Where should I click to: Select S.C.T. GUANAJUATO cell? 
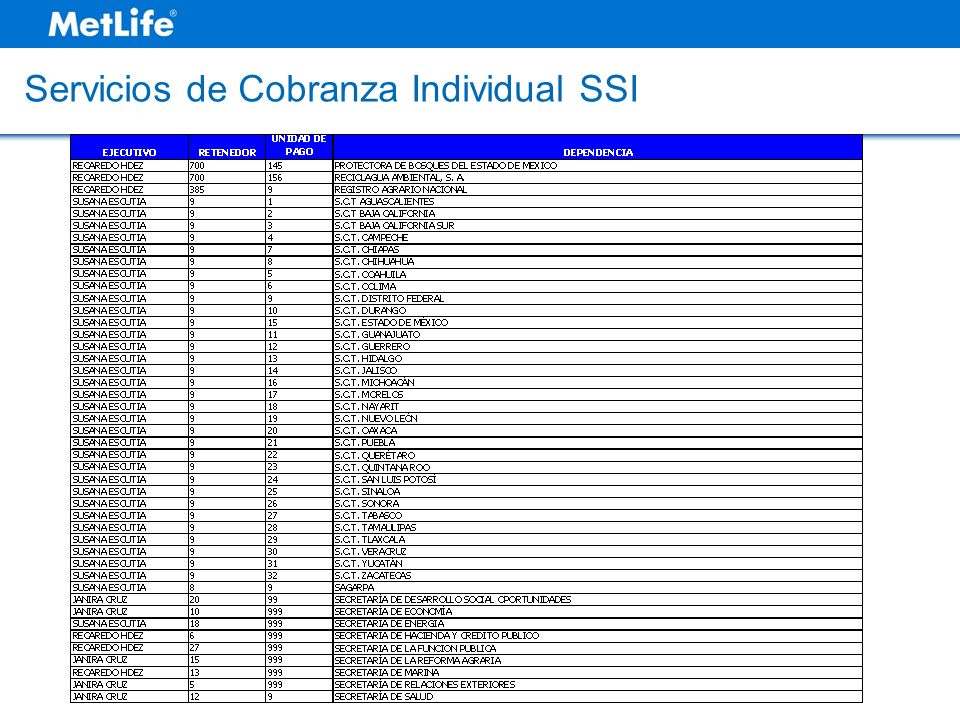click(x=598, y=334)
